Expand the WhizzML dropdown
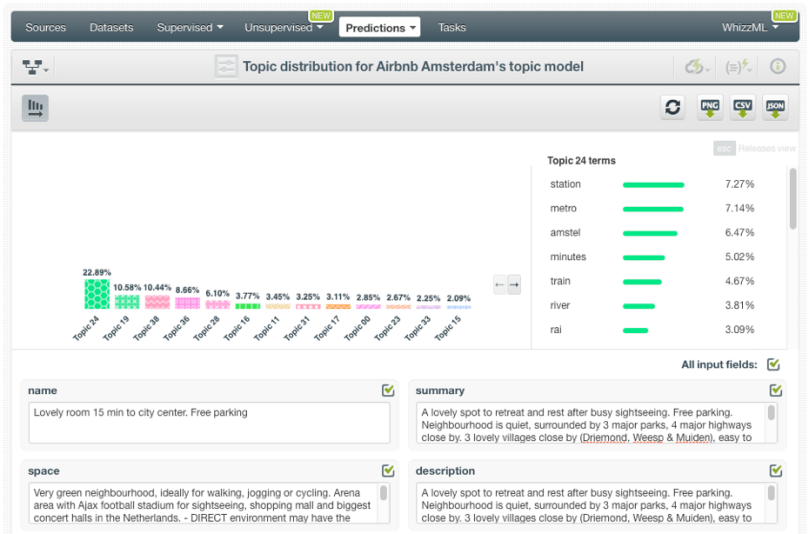The height and width of the screenshot is (534, 809). [x=750, y=27]
